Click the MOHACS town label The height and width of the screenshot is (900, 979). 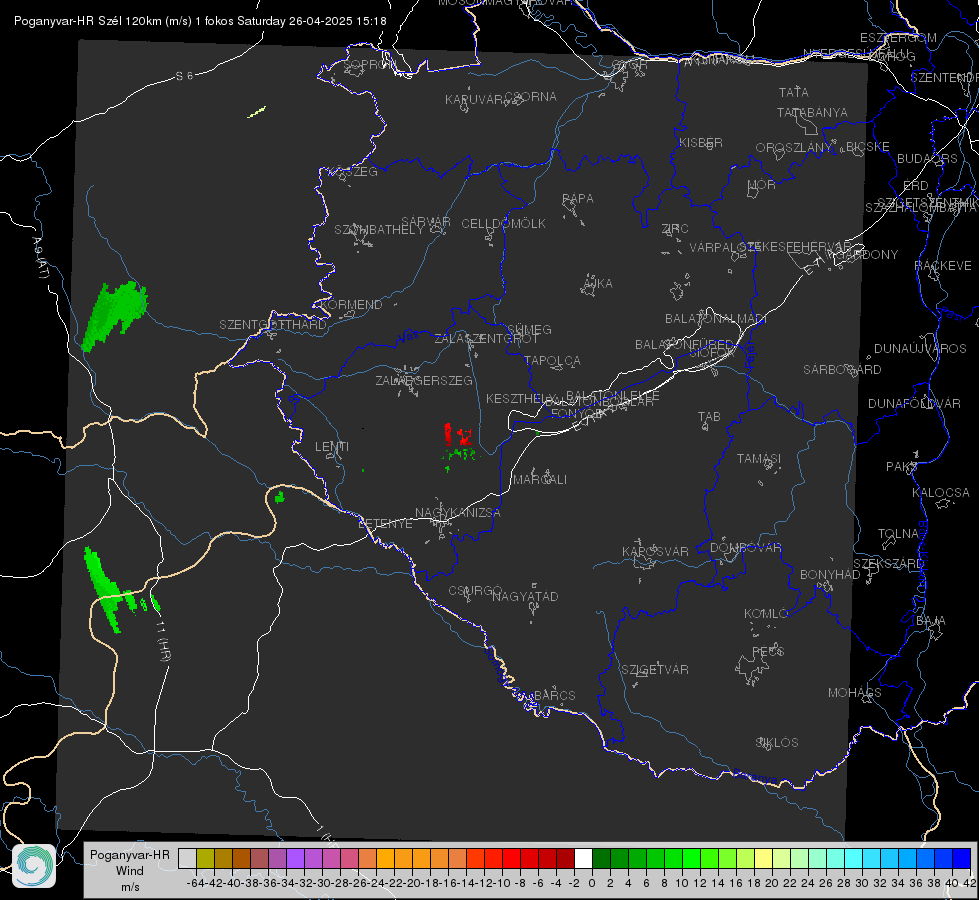coord(854,693)
